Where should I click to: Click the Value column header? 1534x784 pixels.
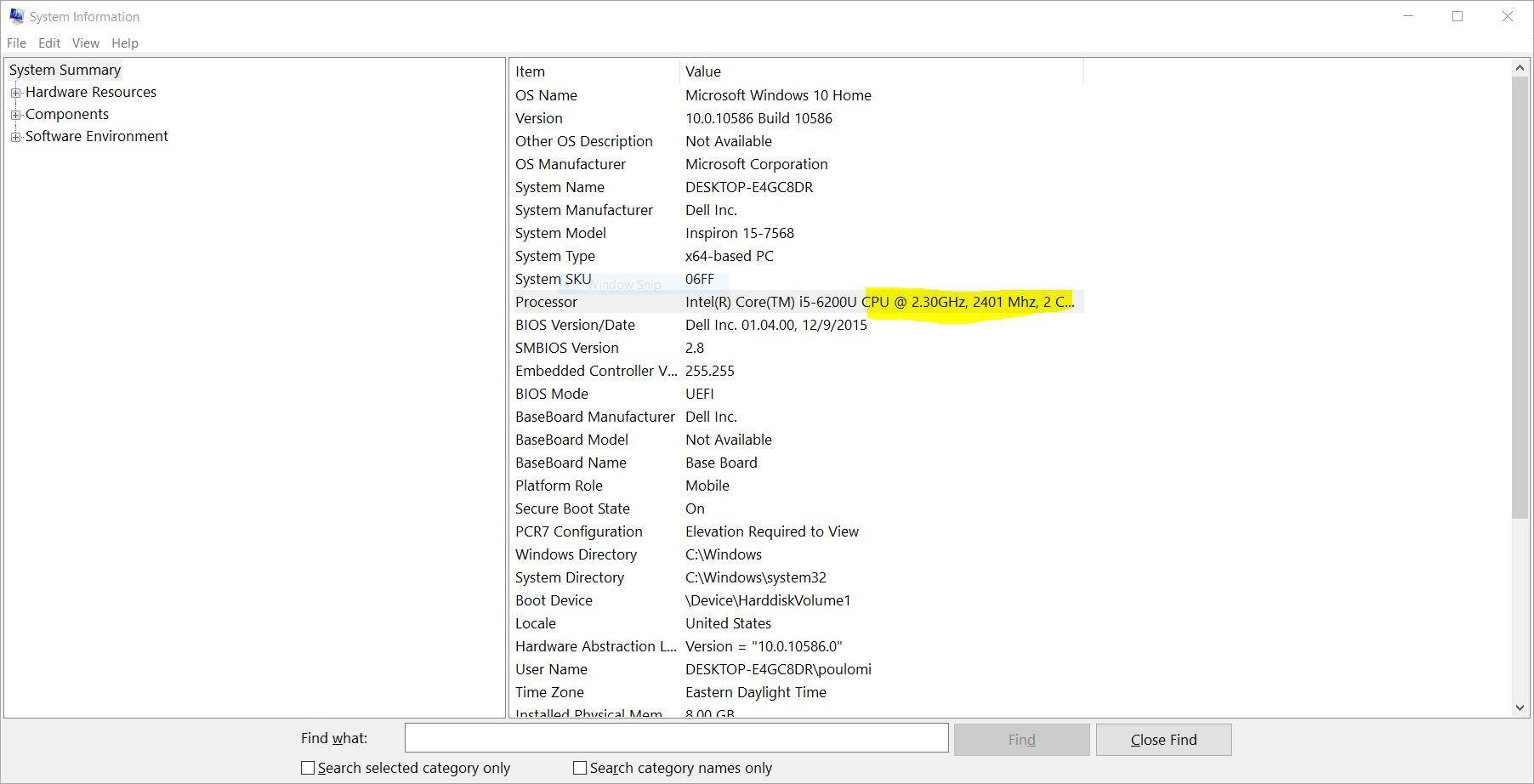[x=881, y=71]
